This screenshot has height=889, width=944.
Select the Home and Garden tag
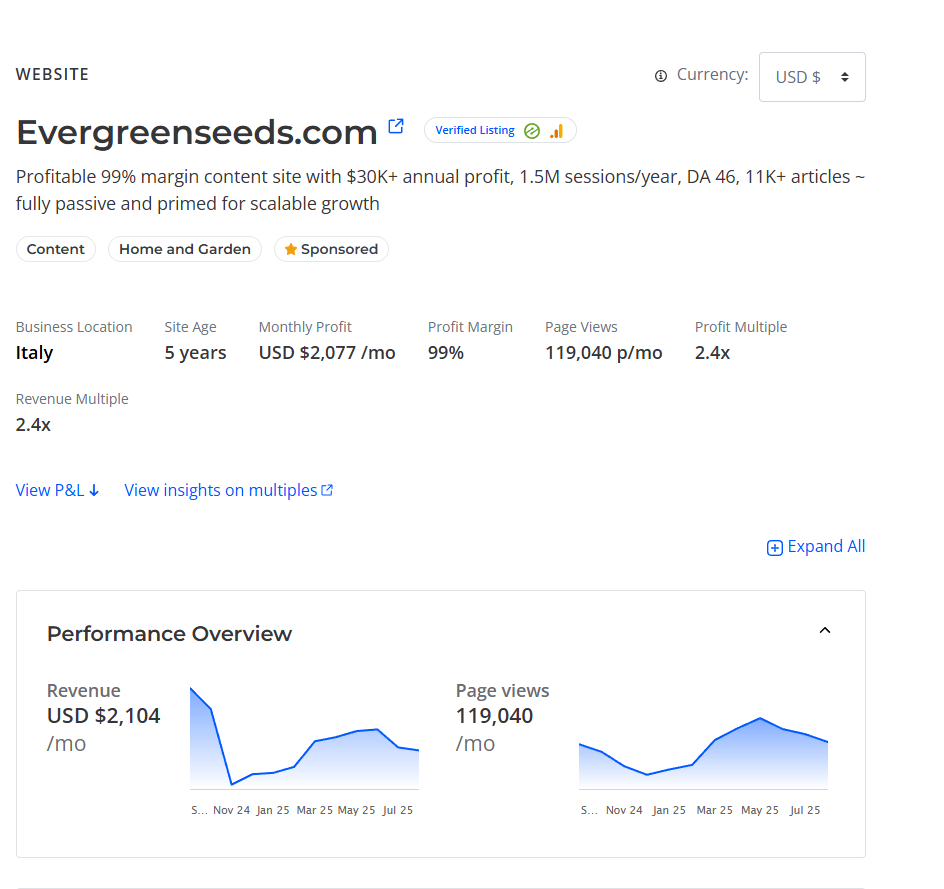pyautogui.click(x=184, y=249)
